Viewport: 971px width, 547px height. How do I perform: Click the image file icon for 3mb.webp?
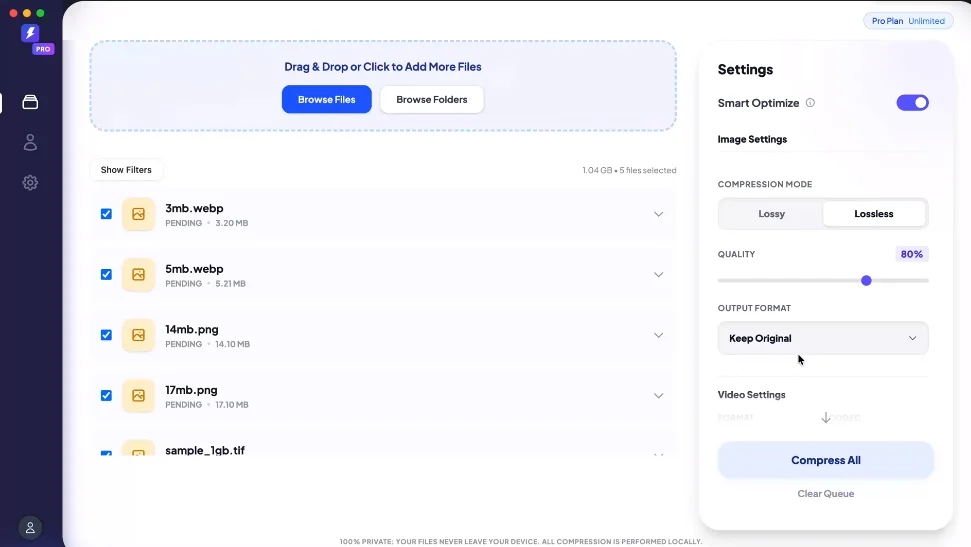point(138,214)
